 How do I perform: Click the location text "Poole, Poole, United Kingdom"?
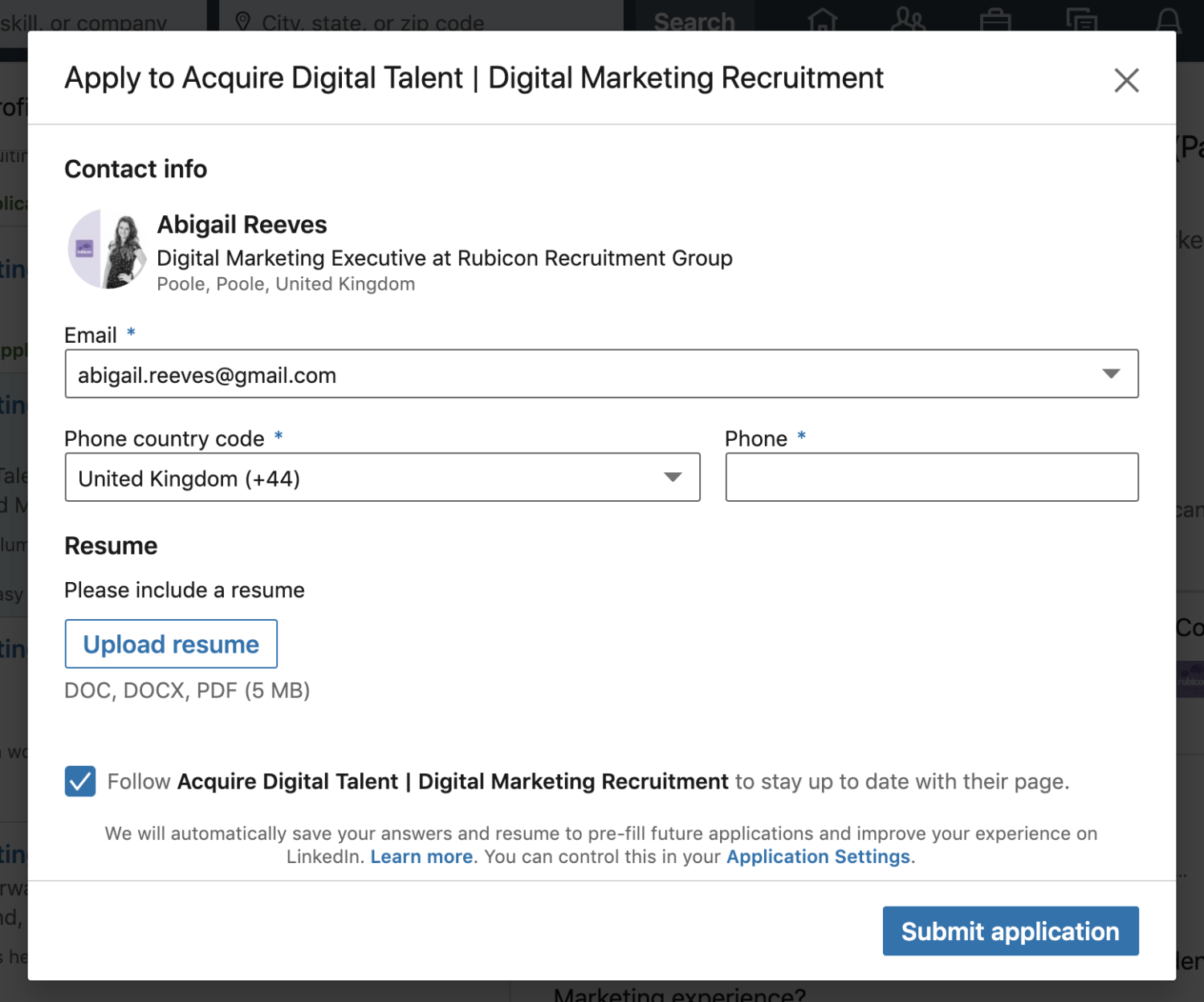click(286, 284)
